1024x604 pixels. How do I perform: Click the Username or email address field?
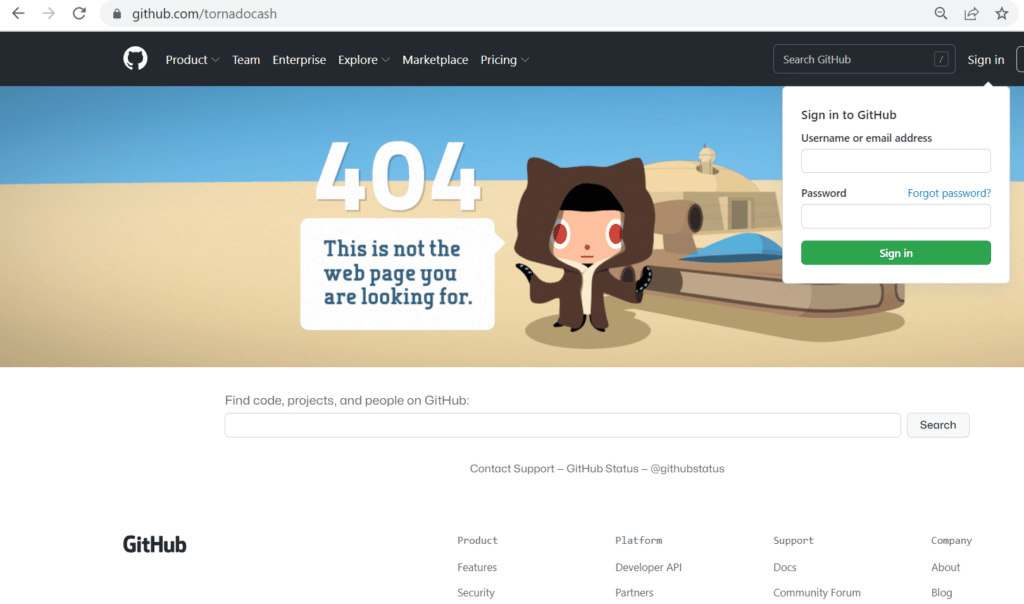point(895,161)
